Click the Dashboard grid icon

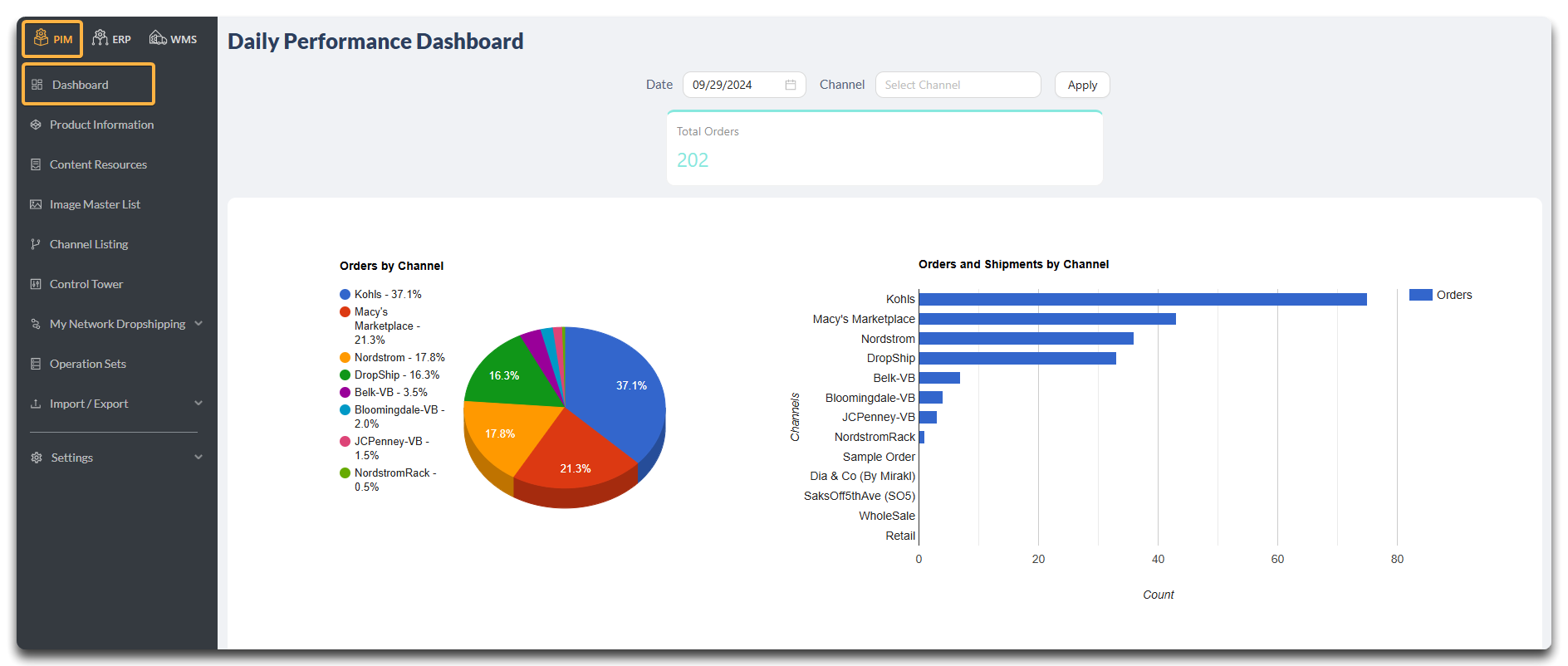coord(37,85)
